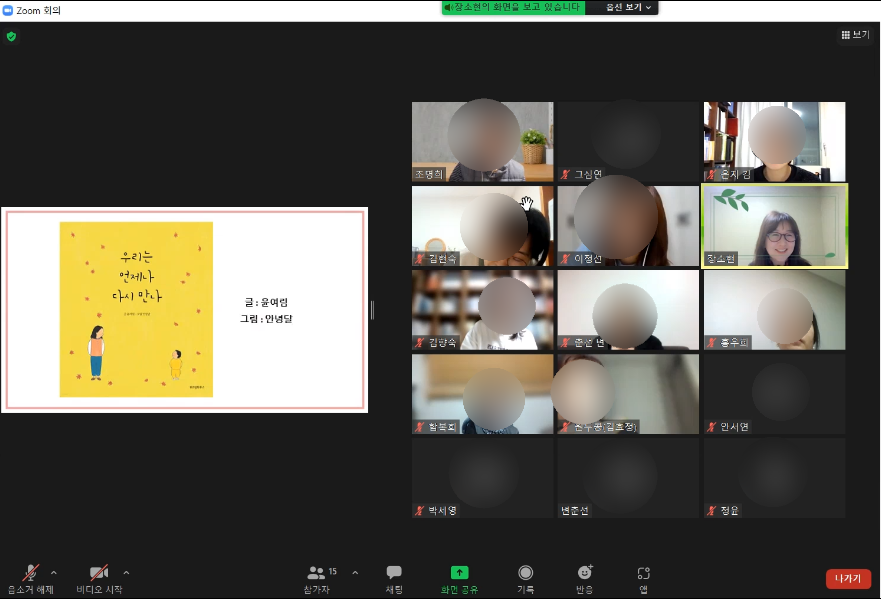Expand audio options arrow beside microphone
Image resolution: width=881 pixels, height=599 pixels.
point(54,573)
